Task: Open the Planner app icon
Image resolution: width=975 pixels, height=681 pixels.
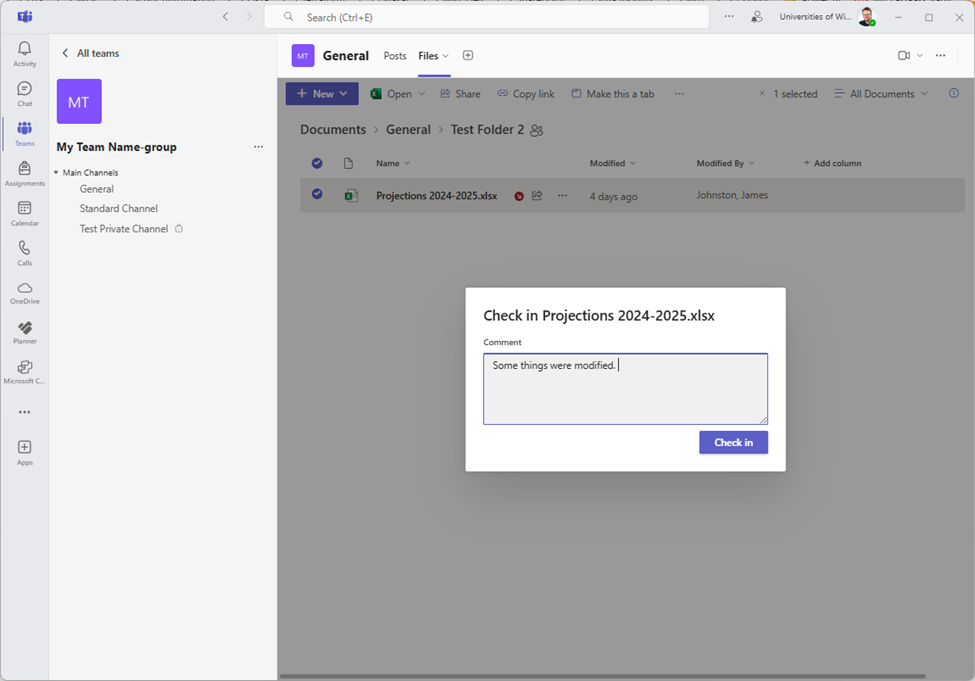Action: (25, 332)
